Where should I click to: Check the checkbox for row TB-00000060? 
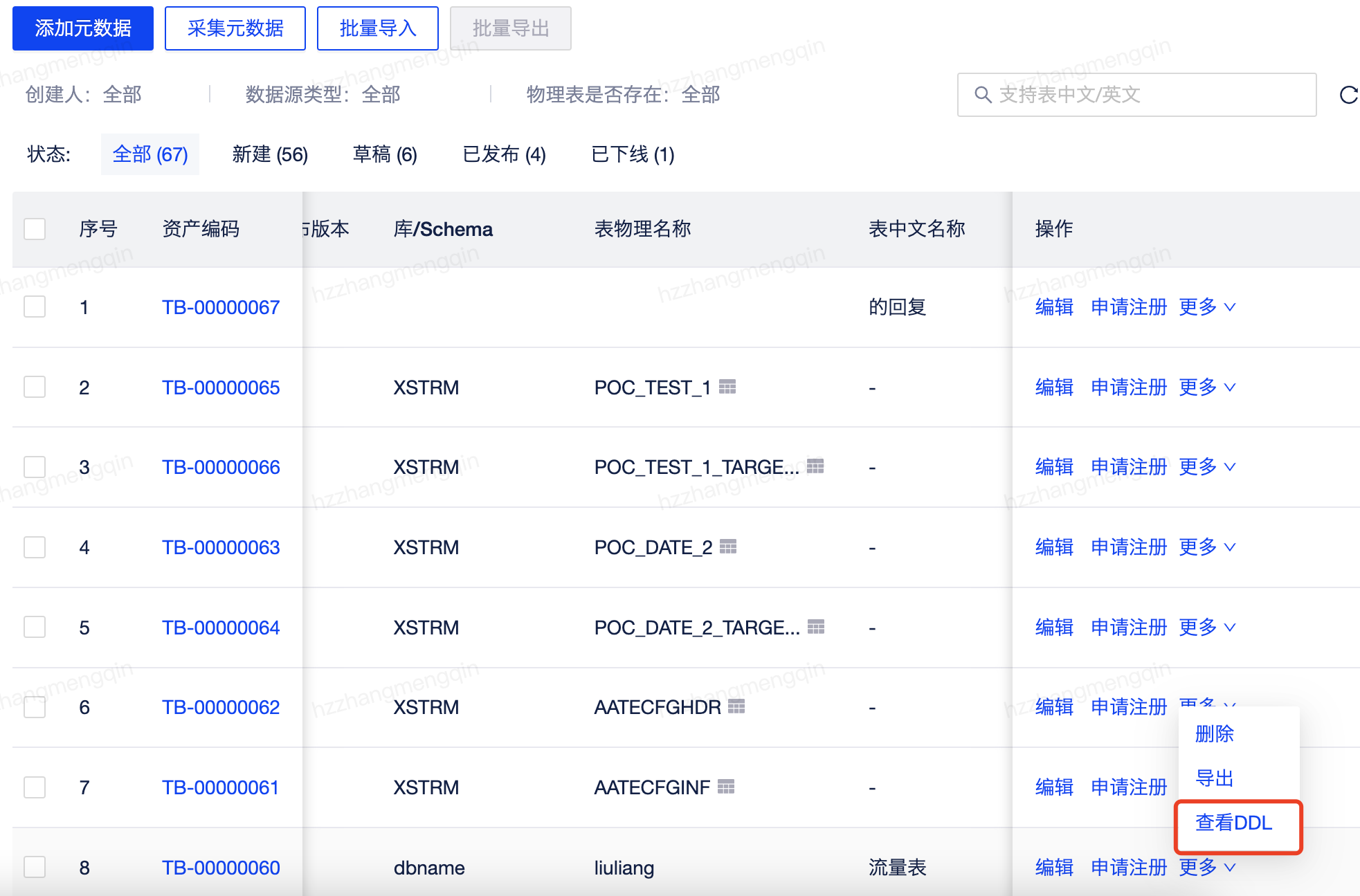(35, 866)
